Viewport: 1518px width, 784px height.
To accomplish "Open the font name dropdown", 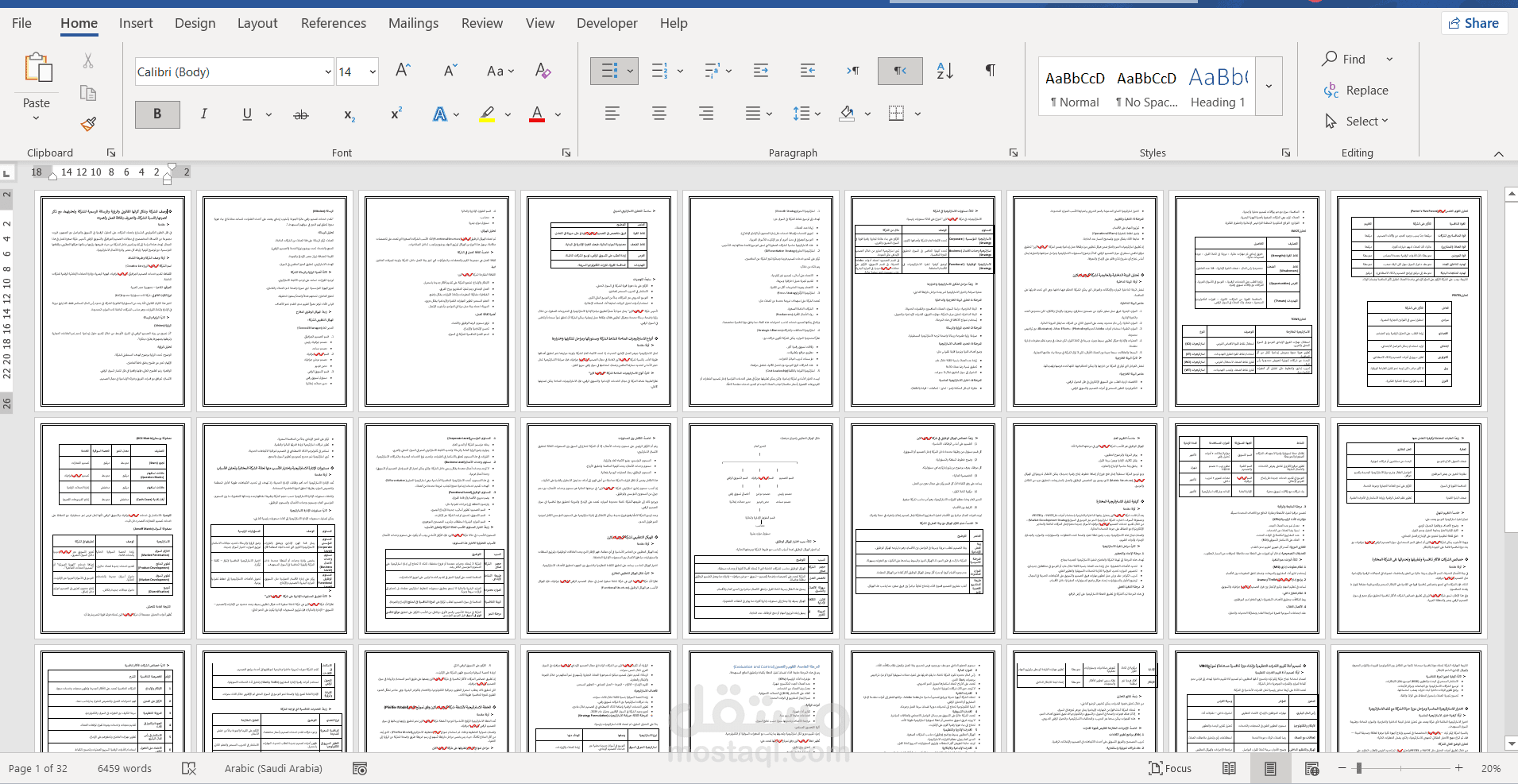I will coord(328,71).
